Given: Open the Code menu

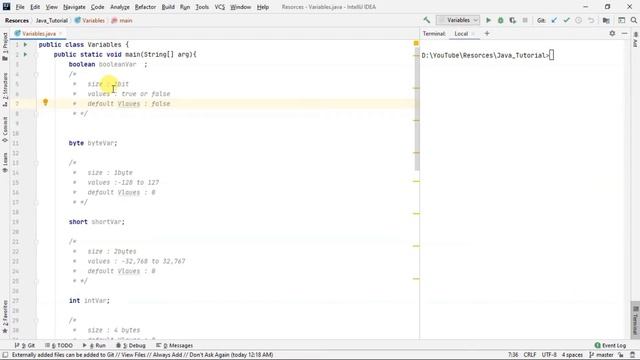Looking at the screenshot, I should [x=97, y=7].
